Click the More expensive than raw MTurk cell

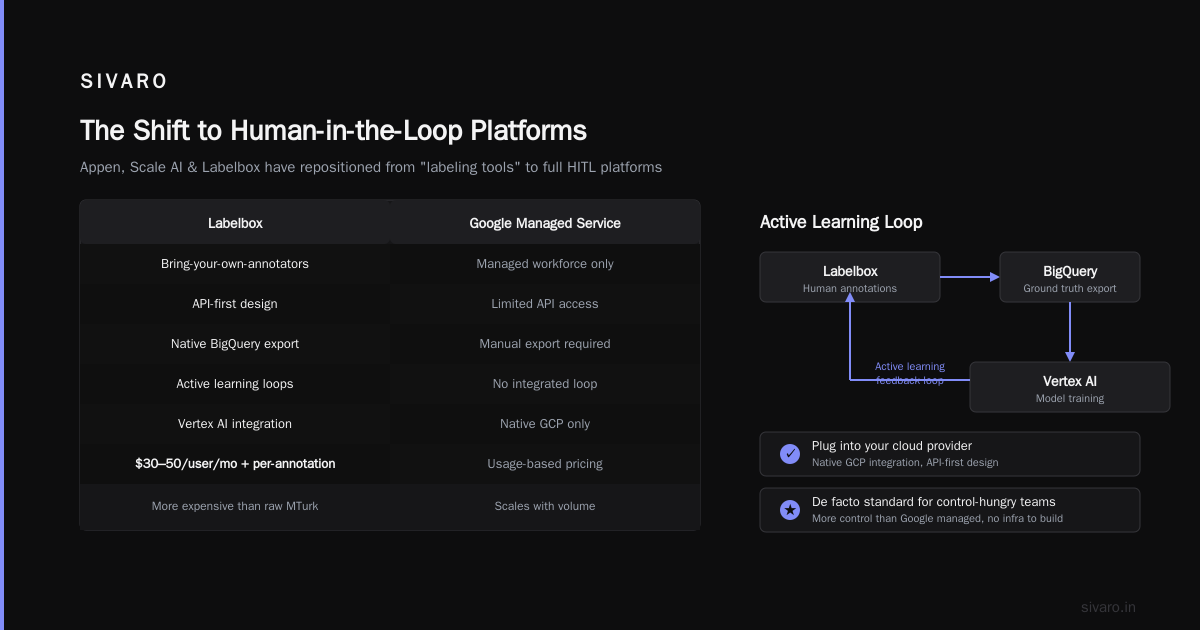click(235, 506)
